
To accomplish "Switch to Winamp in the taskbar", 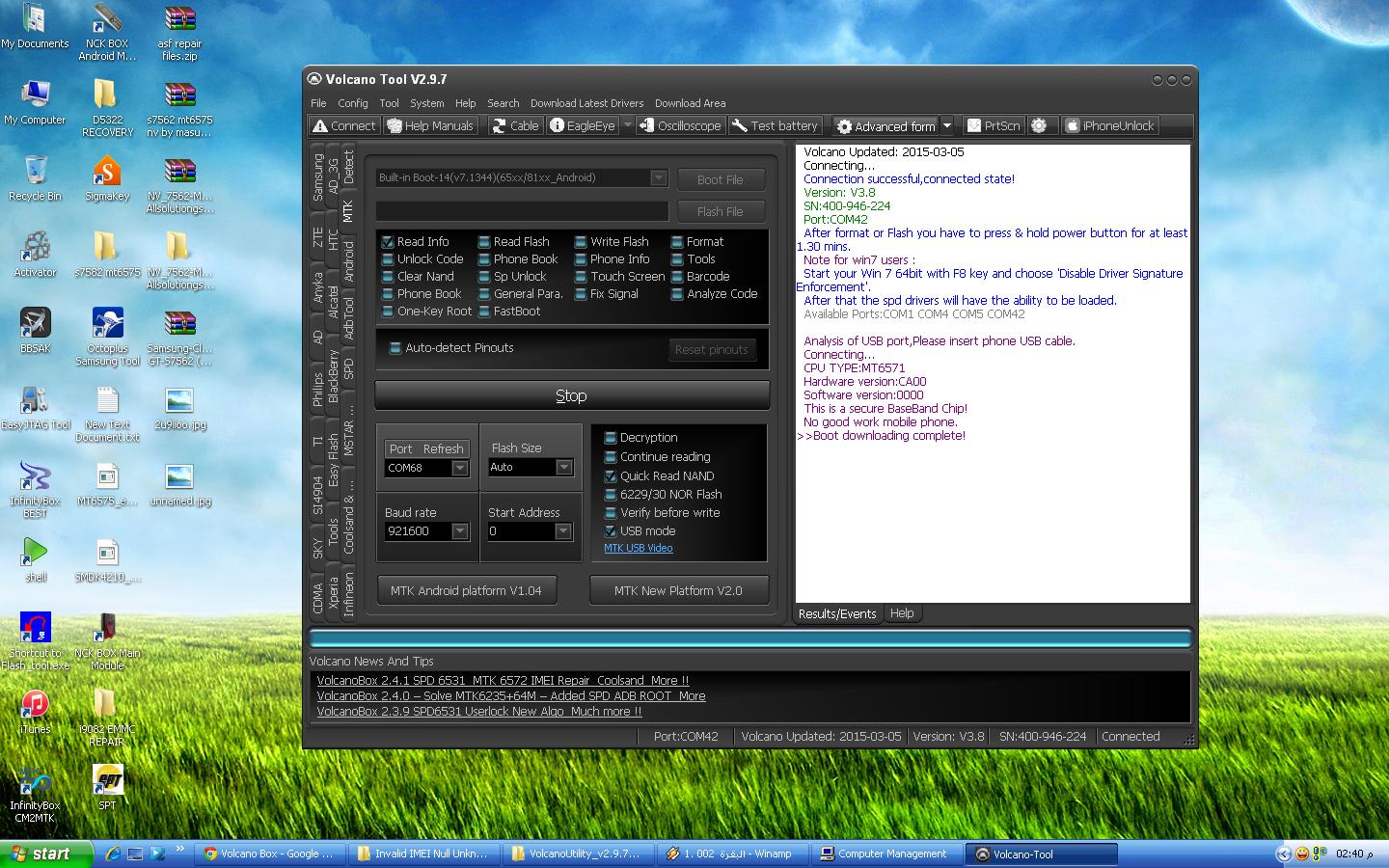I will 734,854.
